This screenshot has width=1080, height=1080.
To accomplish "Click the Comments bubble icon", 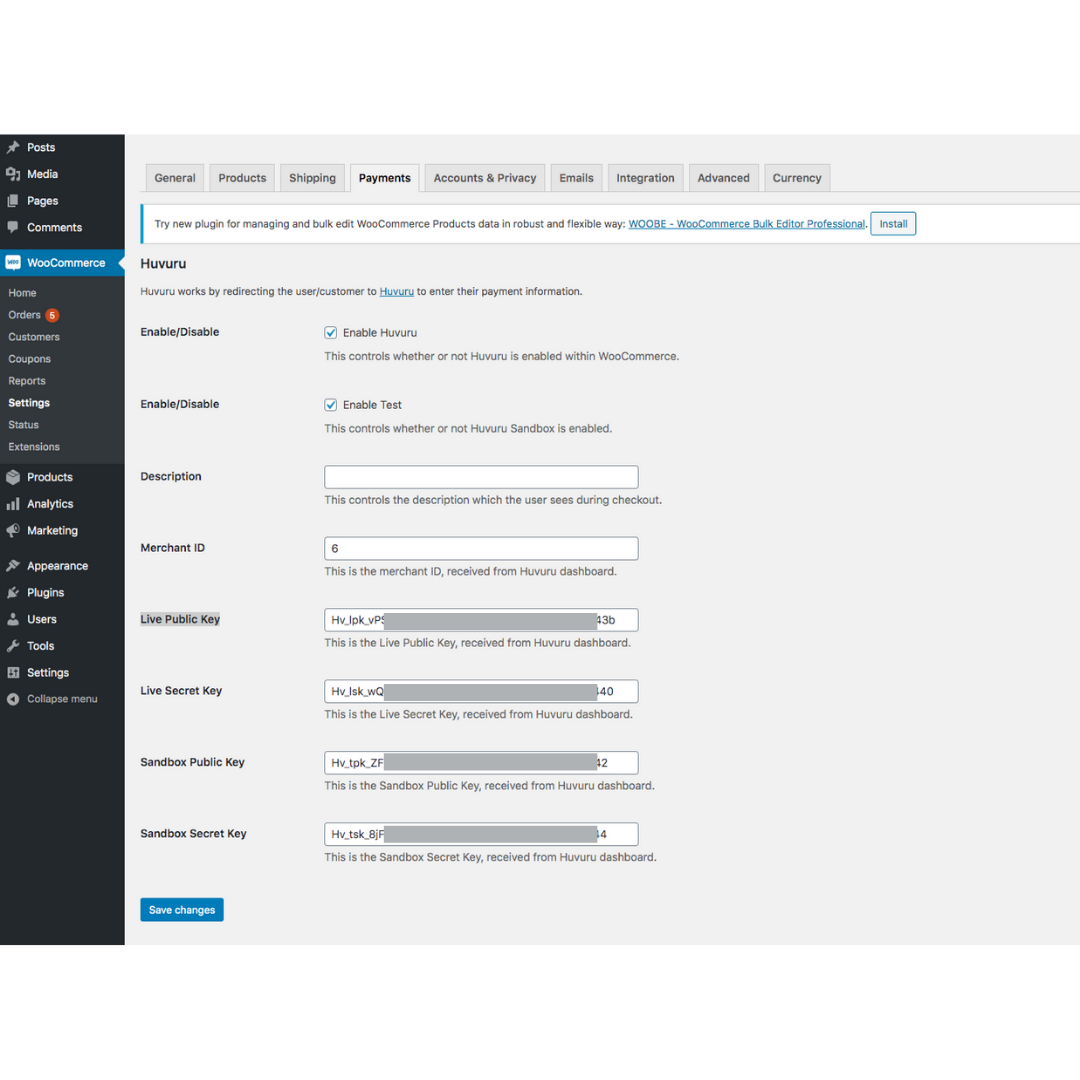I will pyautogui.click(x=13, y=227).
